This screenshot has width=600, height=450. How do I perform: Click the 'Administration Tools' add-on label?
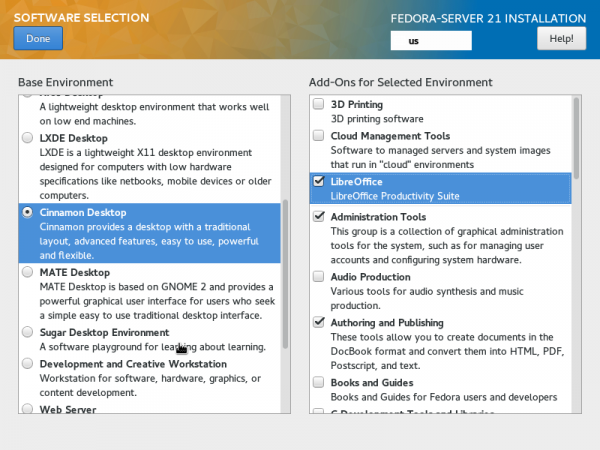pos(378,217)
